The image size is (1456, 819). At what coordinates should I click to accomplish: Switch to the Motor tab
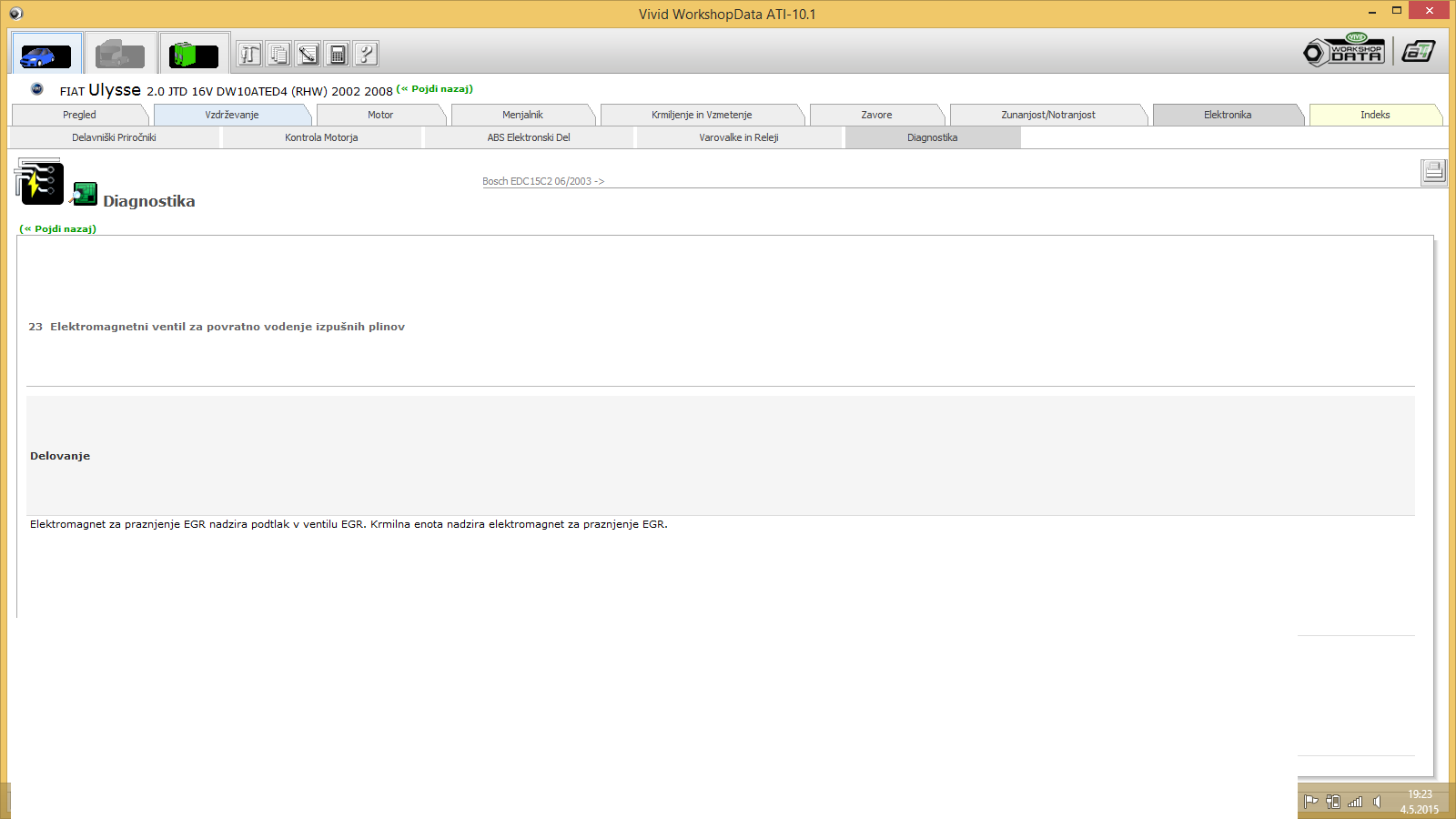click(380, 115)
